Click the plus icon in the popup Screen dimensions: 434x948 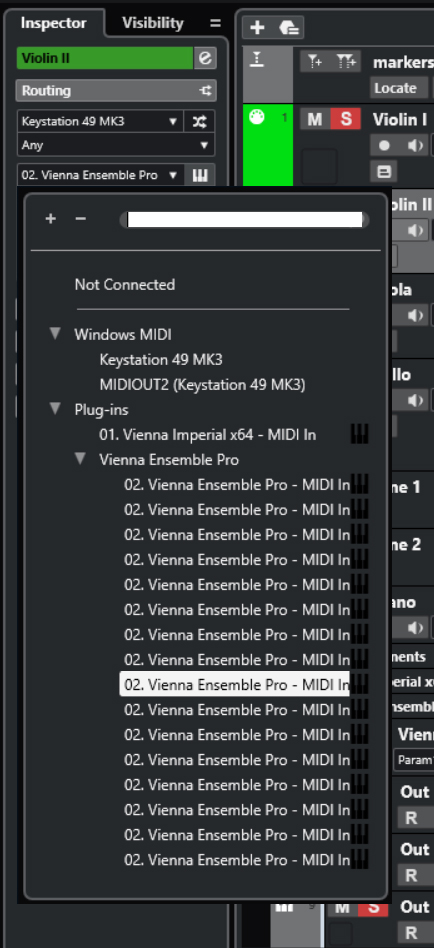point(51,219)
